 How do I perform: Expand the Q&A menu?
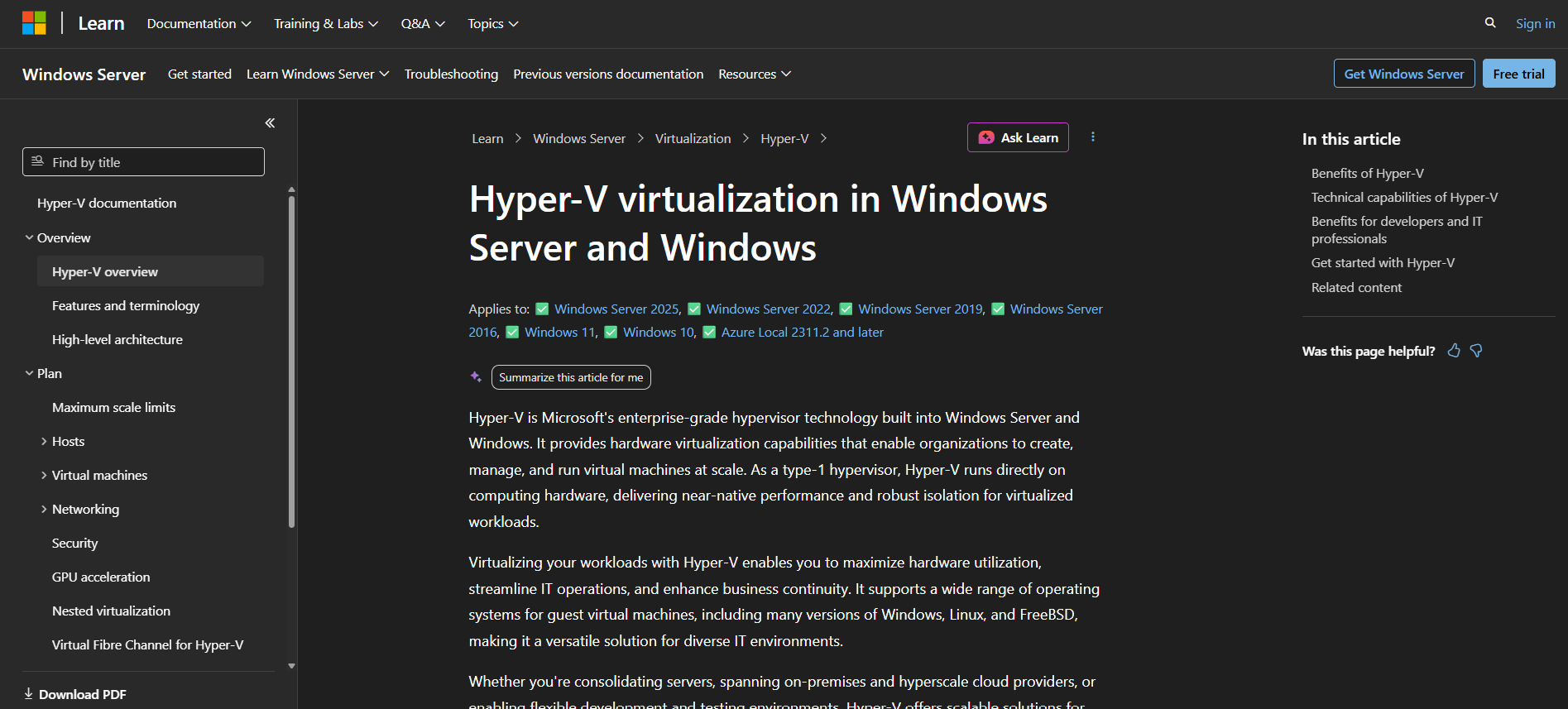(423, 23)
